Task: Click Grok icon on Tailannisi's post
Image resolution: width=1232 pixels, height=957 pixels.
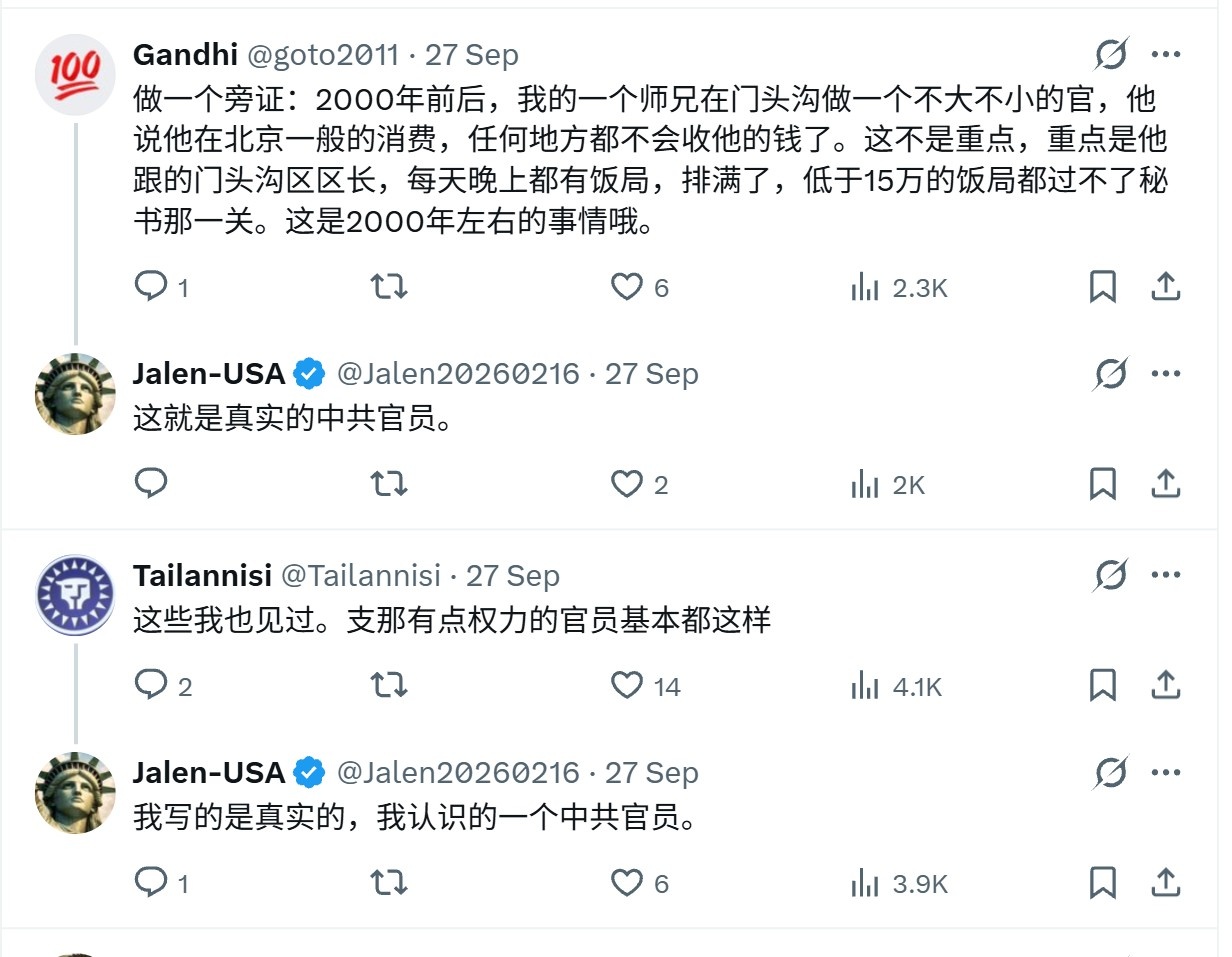Action: coord(1111,576)
